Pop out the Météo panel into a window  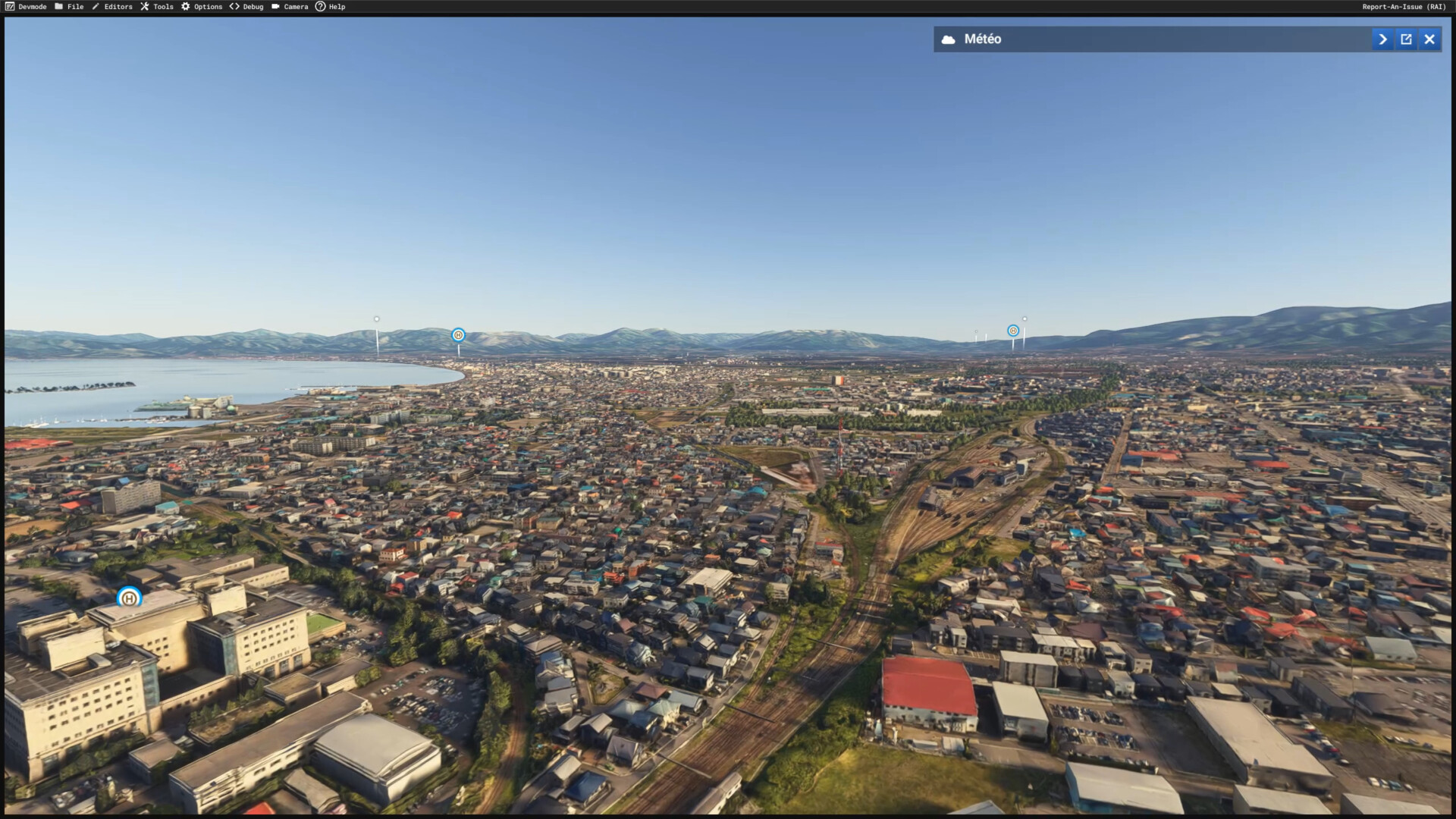pos(1406,39)
